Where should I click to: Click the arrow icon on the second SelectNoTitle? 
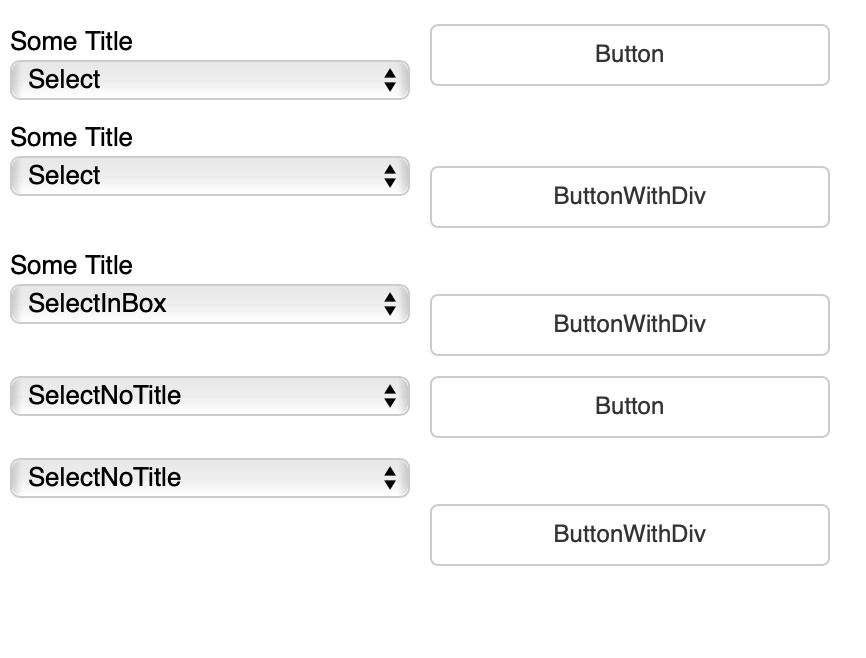pyautogui.click(x=392, y=478)
